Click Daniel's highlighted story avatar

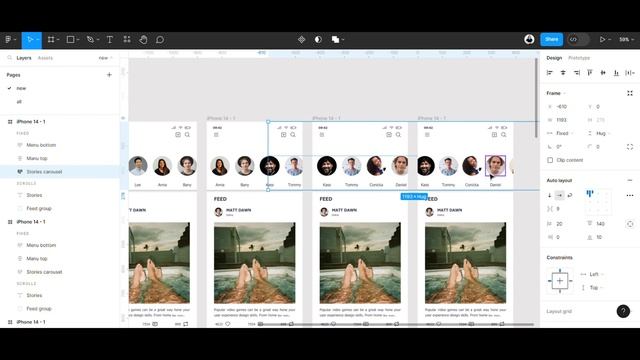pyautogui.click(x=495, y=166)
